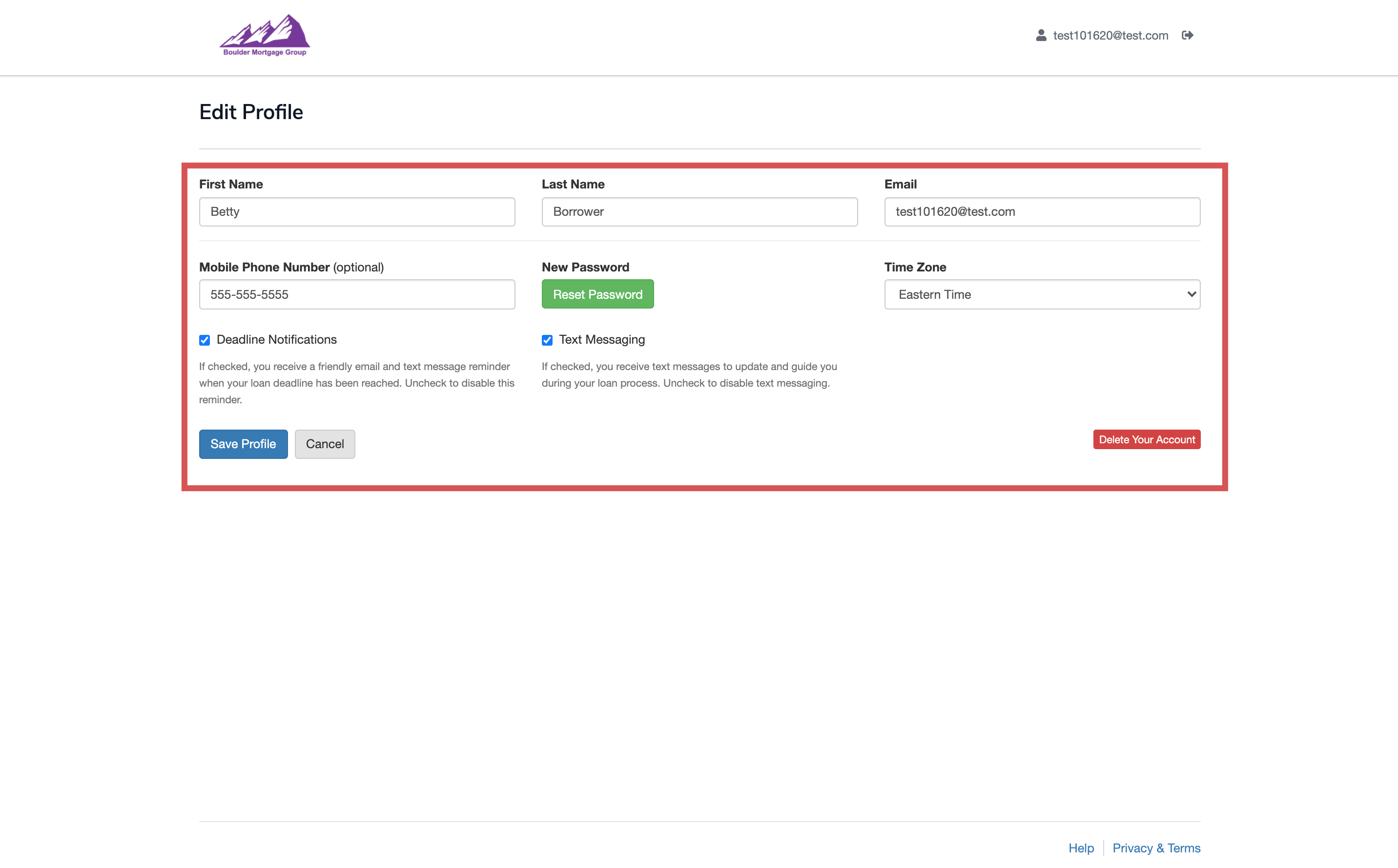This screenshot has width=1398, height=868.
Task: Open the Help link in footer
Action: coord(1081,848)
